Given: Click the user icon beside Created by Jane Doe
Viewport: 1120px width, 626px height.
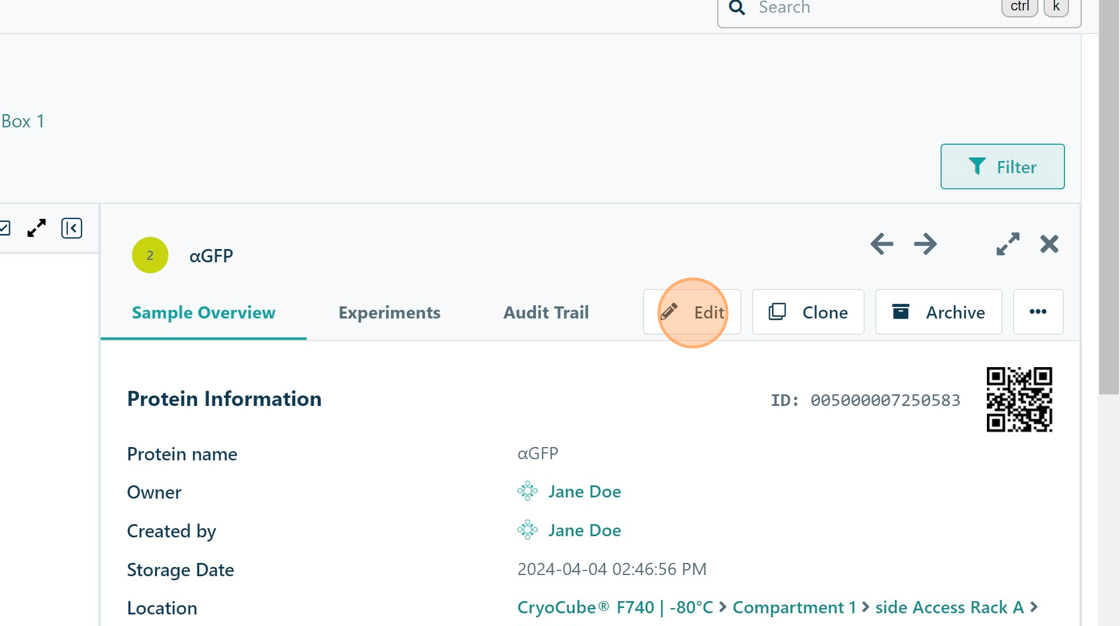Looking at the screenshot, I should pyautogui.click(x=527, y=530).
